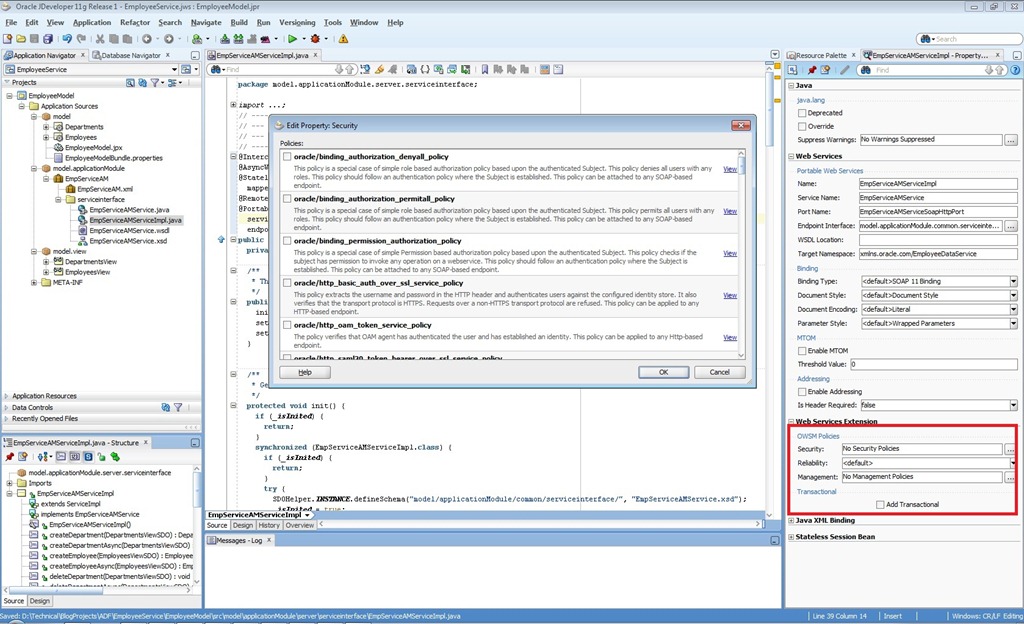Click the Save All toolbar icon
Image resolution: width=1024 pixels, height=624 pixels.
click(48, 39)
